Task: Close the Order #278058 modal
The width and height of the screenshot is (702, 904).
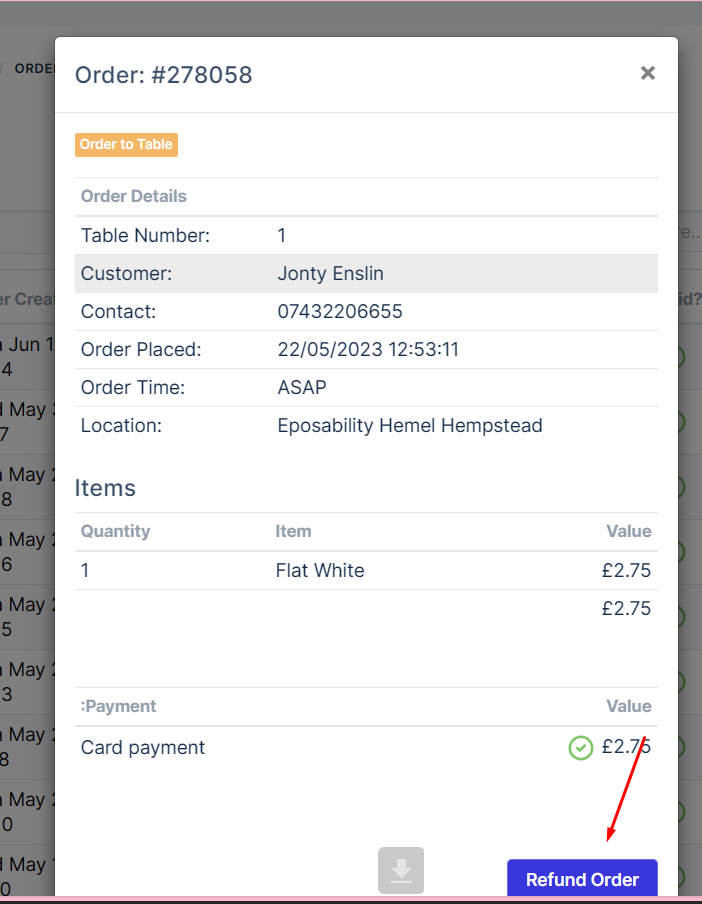Action: (x=647, y=72)
